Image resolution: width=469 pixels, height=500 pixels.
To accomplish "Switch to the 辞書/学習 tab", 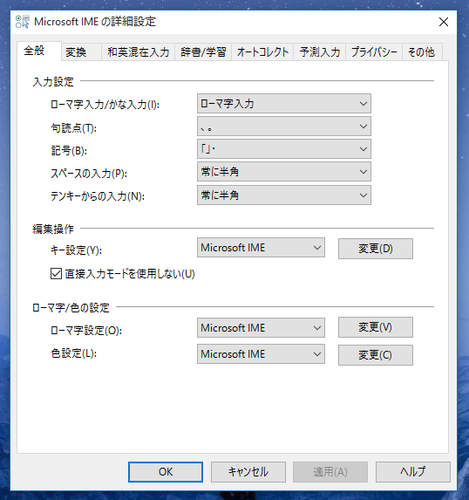I will 203,52.
